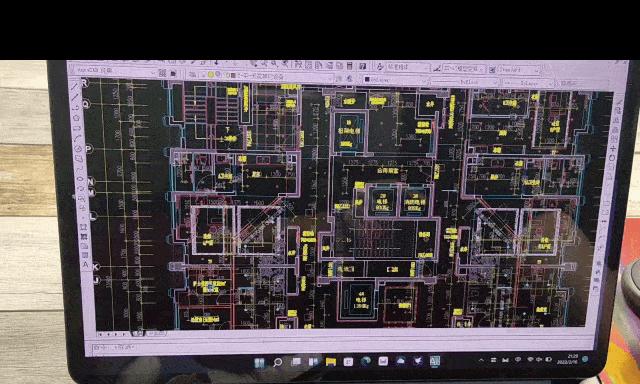Image resolution: width=640 pixels, height=384 pixels.
Task: Switch to the Model tab
Action: pyautogui.click(x=137, y=333)
